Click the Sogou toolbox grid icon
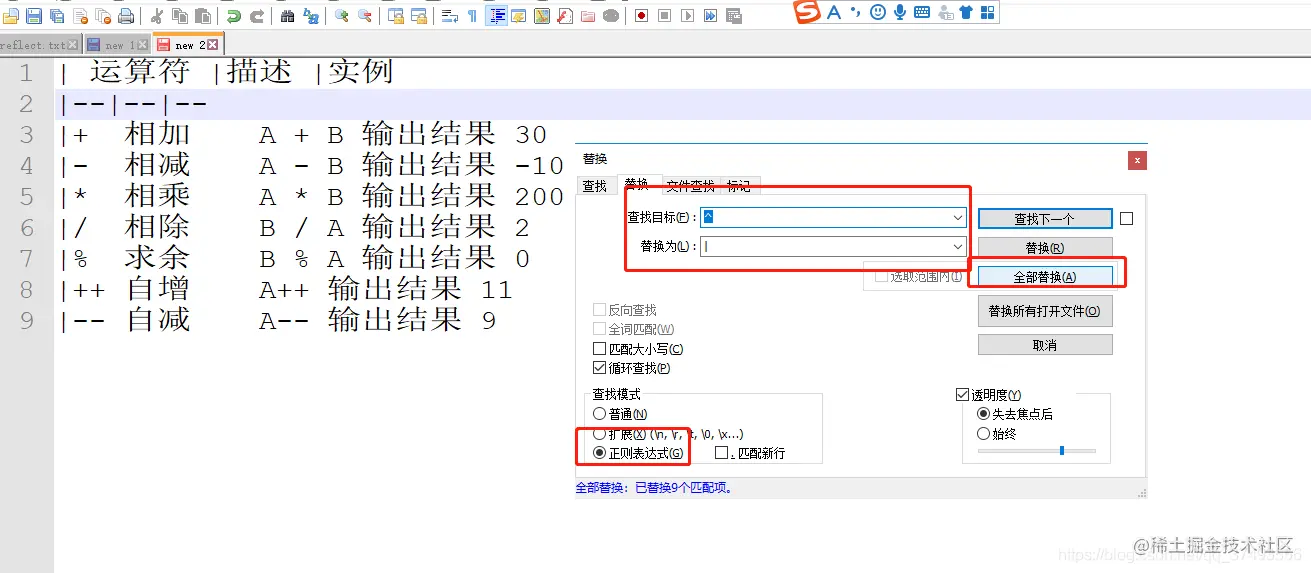 click(x=987, y=12)
